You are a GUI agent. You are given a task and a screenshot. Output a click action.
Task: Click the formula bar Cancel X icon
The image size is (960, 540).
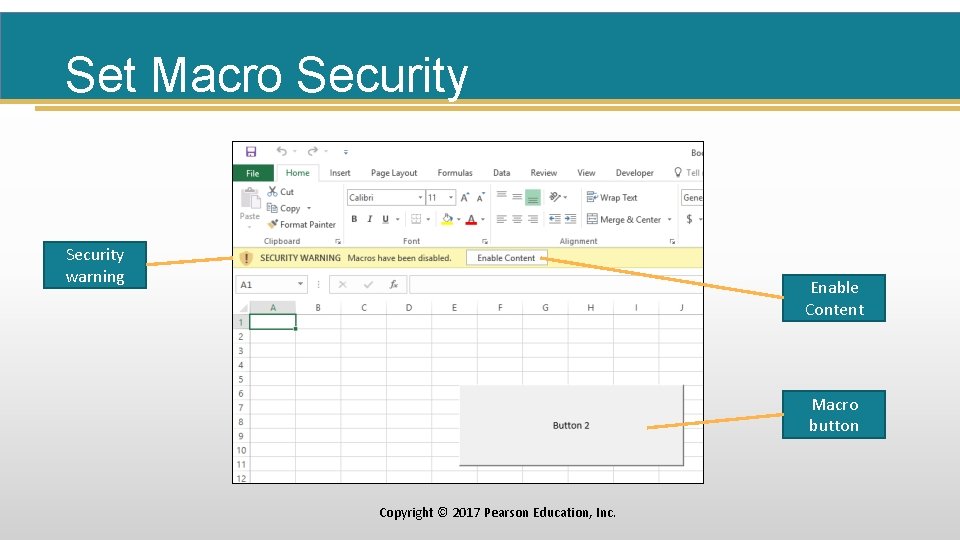pyautogui.click(x=342, y=284)
